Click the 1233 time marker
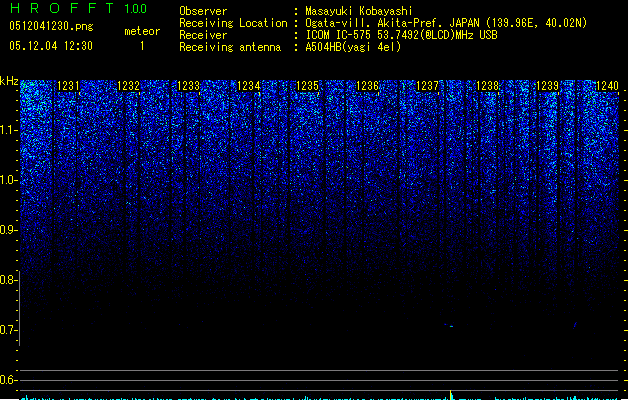Image resolution: width=629 pixels, height=400 pixels. pos(188,86)
